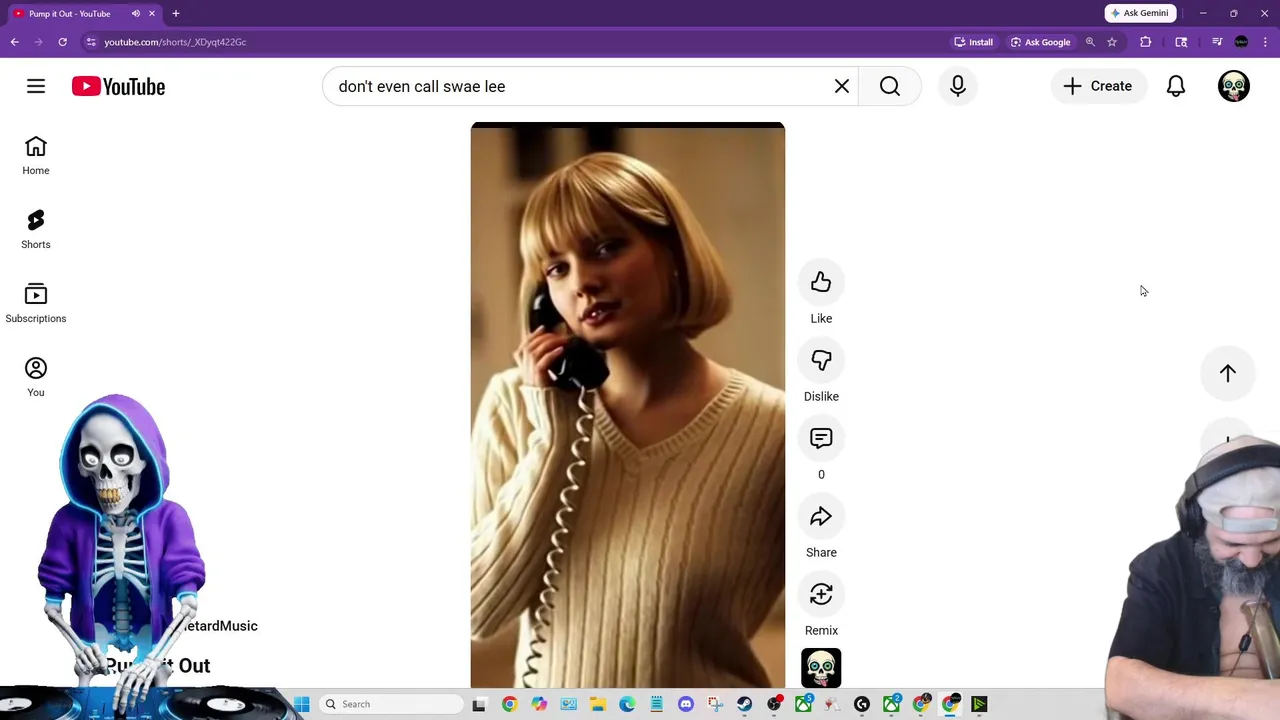Screen dimensions: 1280x720
Task: Open the YouTube hamburger guide menu
Action: (x=36, y=86)
